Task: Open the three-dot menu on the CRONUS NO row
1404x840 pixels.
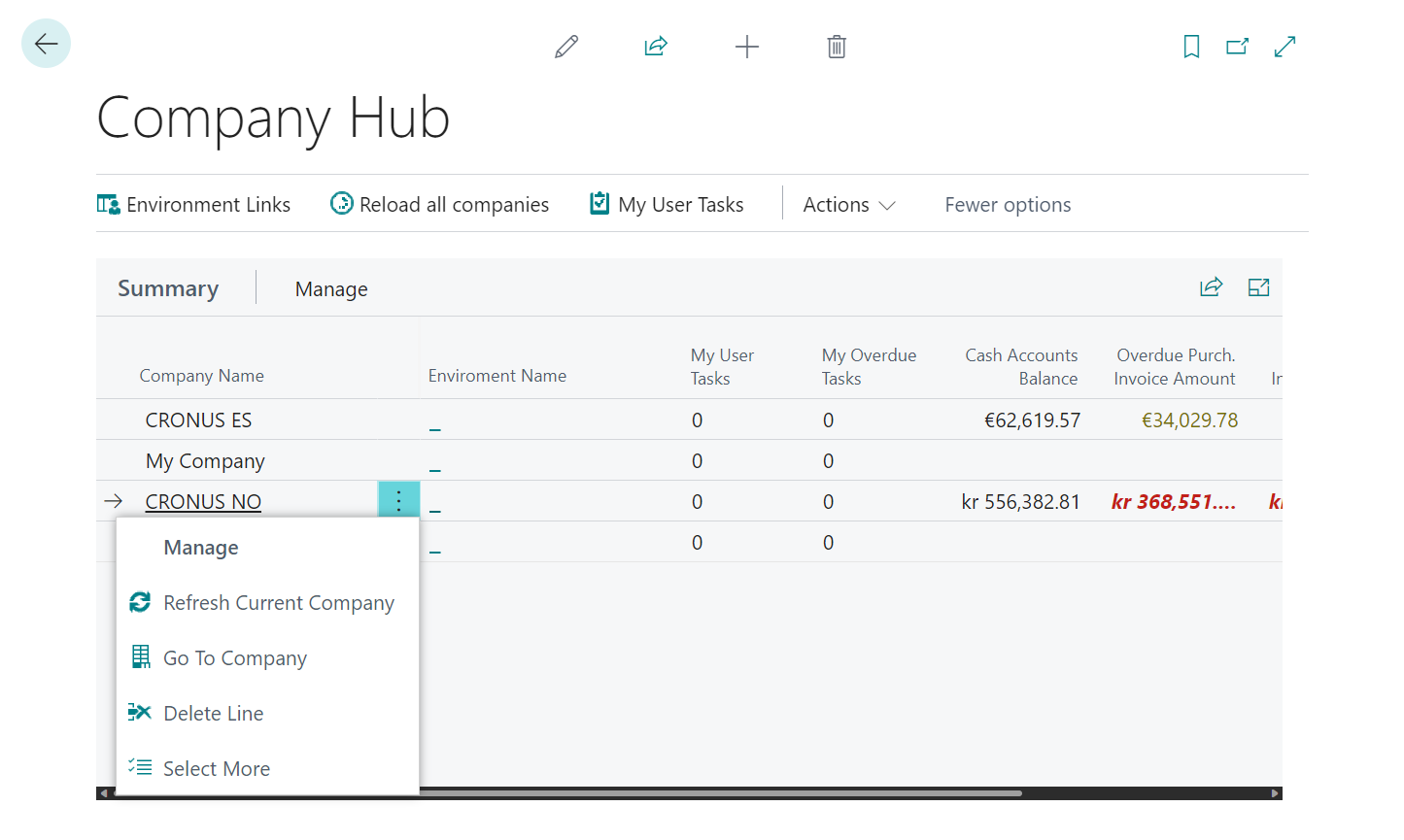Action: (x=398, y=499)
